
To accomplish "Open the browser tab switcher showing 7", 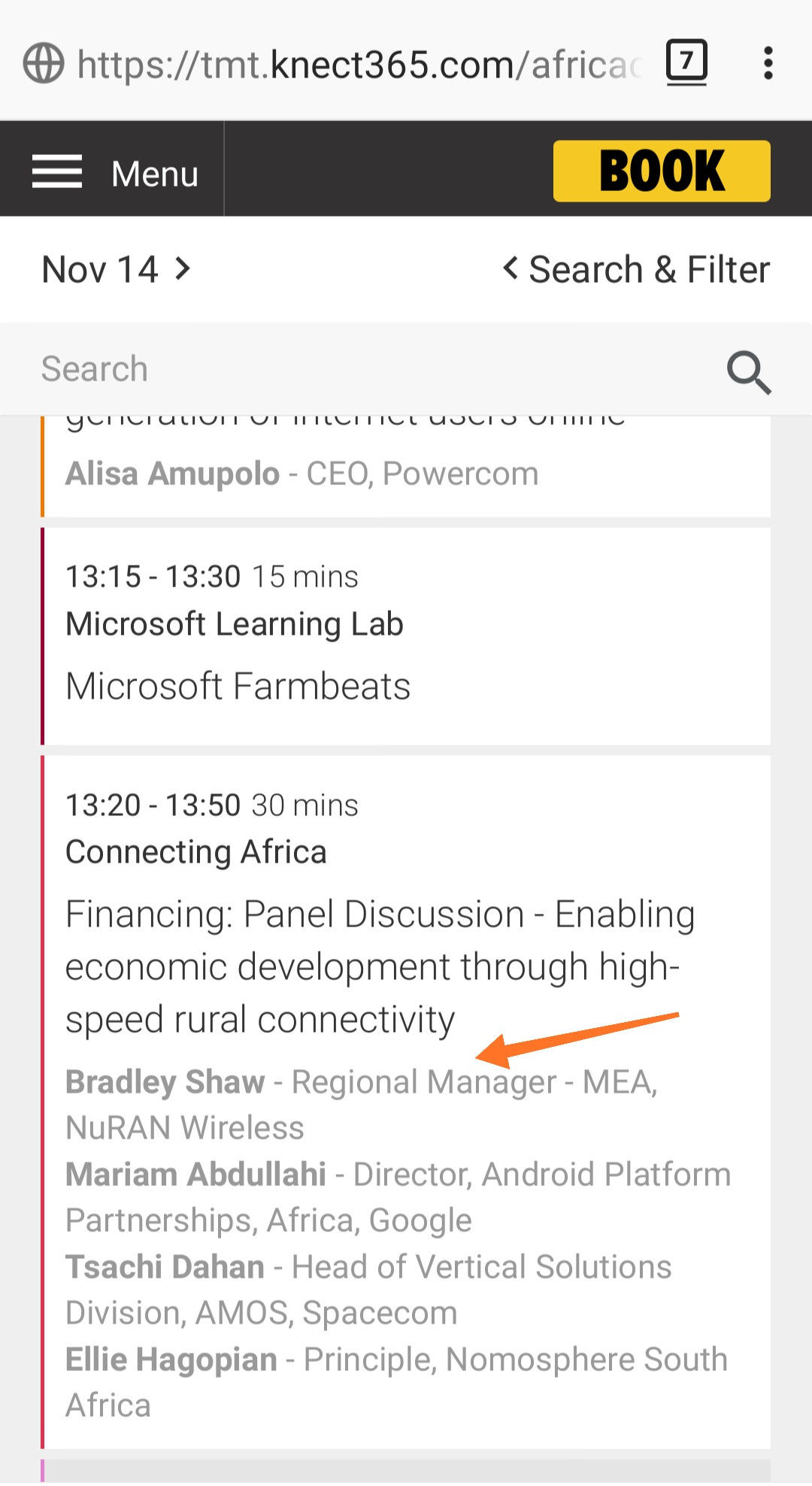I will tap(686, 62).
